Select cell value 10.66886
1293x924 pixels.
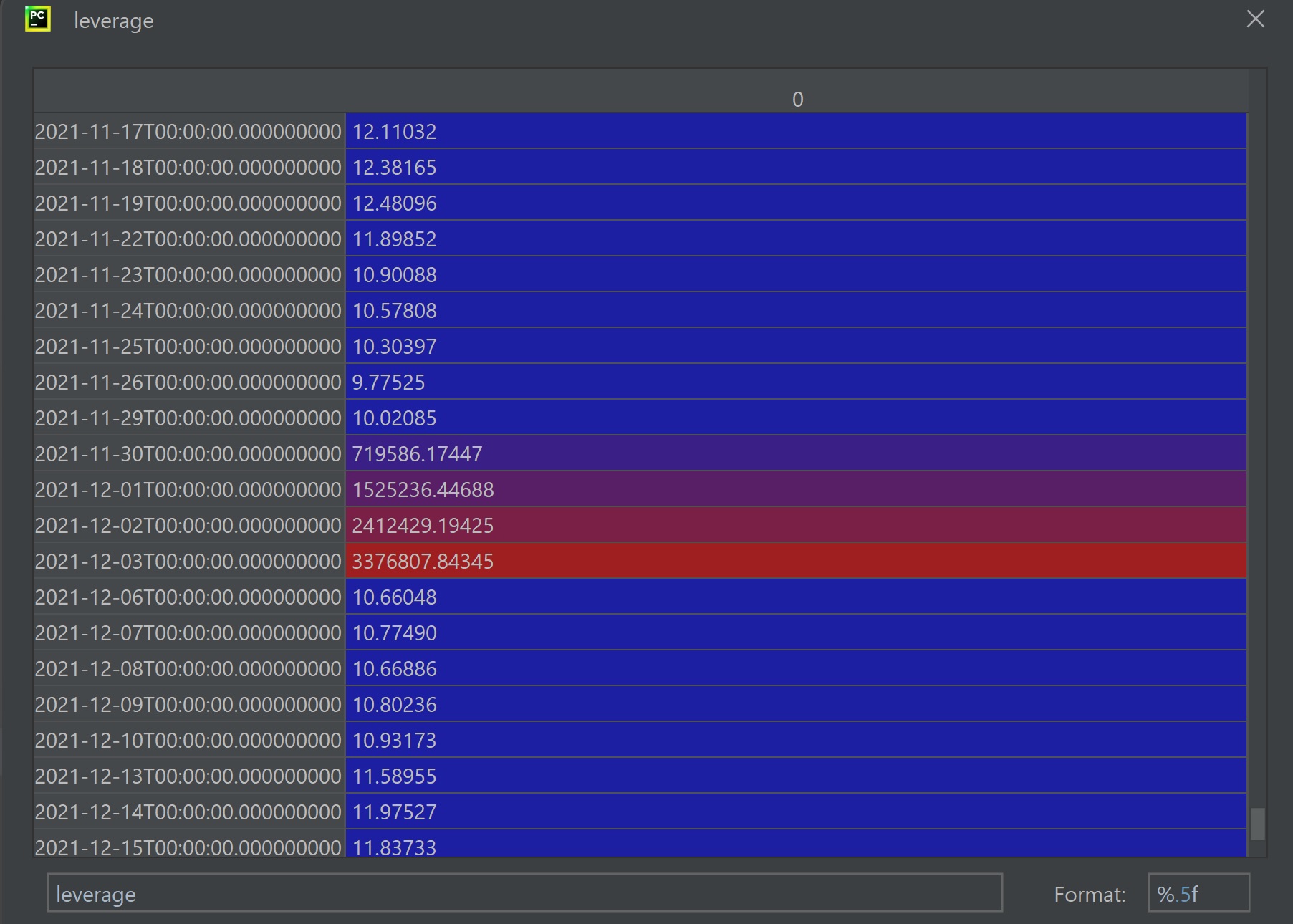[796, 668]
